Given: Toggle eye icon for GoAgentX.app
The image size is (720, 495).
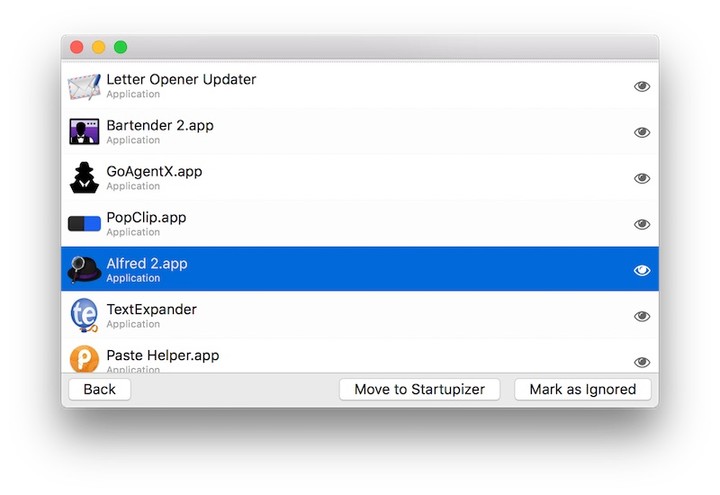Looking at the screenshot, I should [x=642, y=178].
